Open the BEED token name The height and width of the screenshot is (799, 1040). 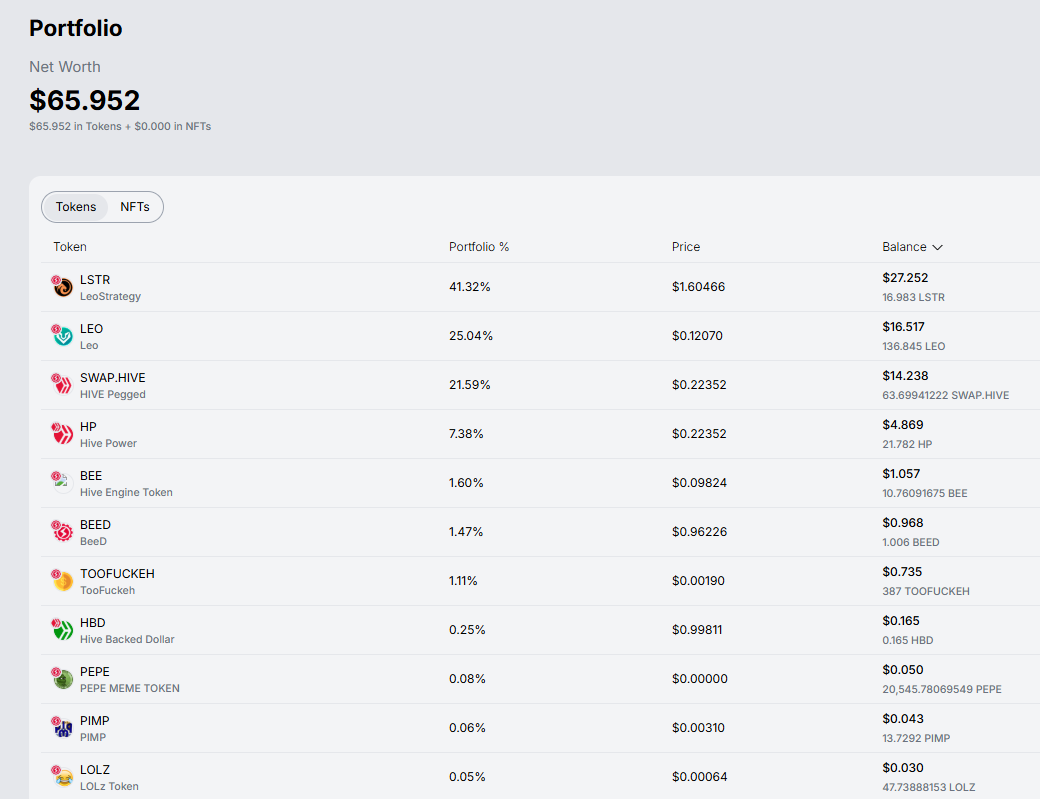(x=96, y=525)
